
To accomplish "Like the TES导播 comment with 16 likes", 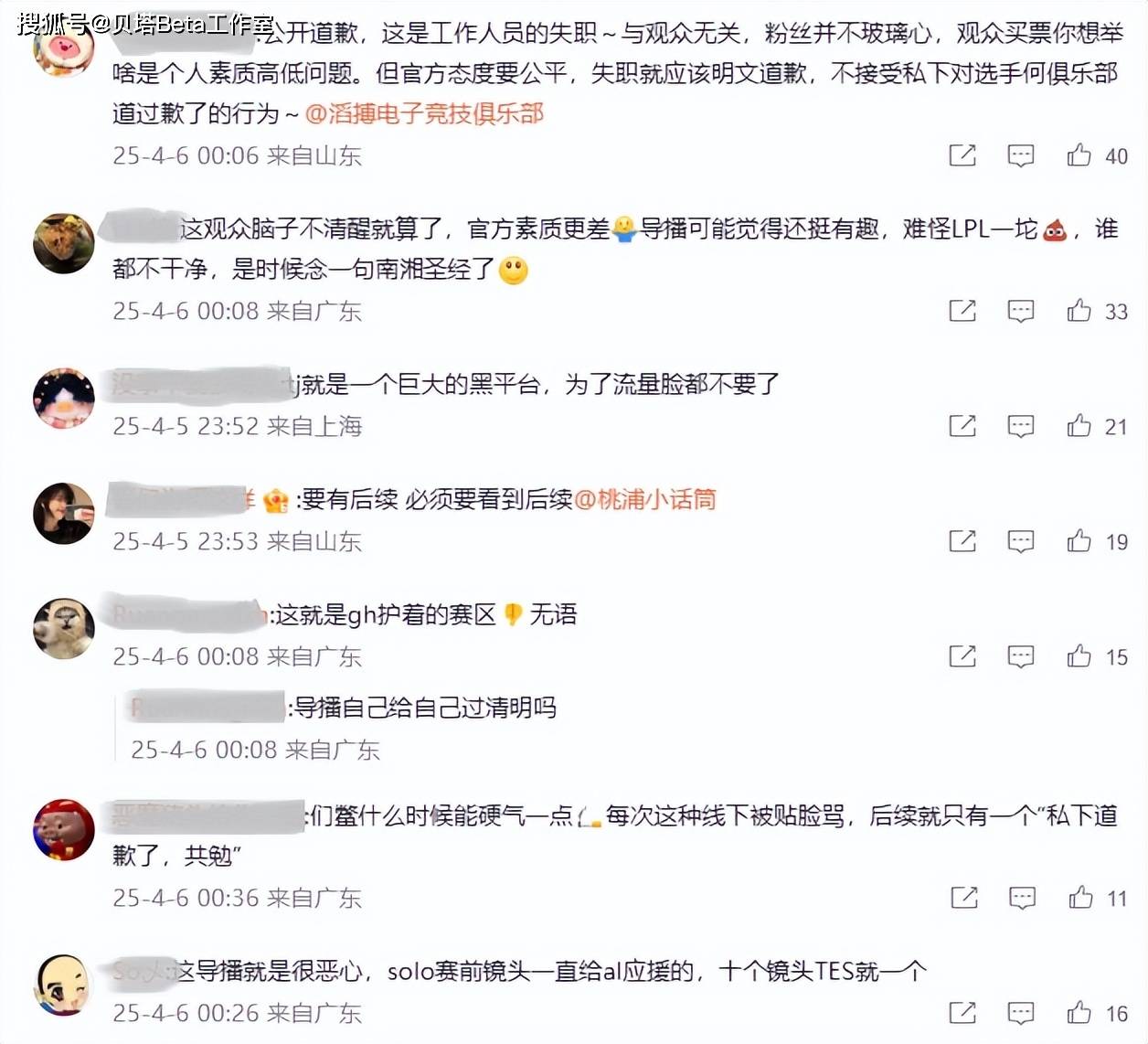I will pyautogui.click(x=1079, y=1012).
